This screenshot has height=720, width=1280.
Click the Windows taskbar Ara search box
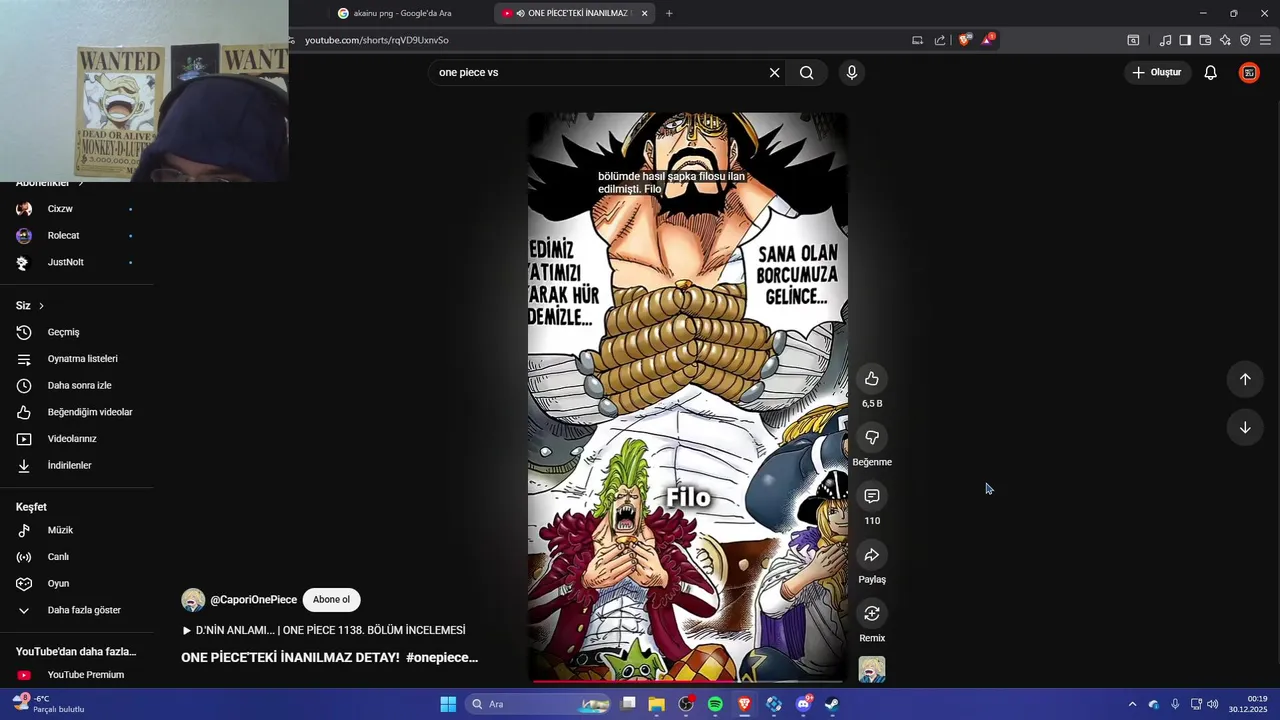(x=538, y=704)
